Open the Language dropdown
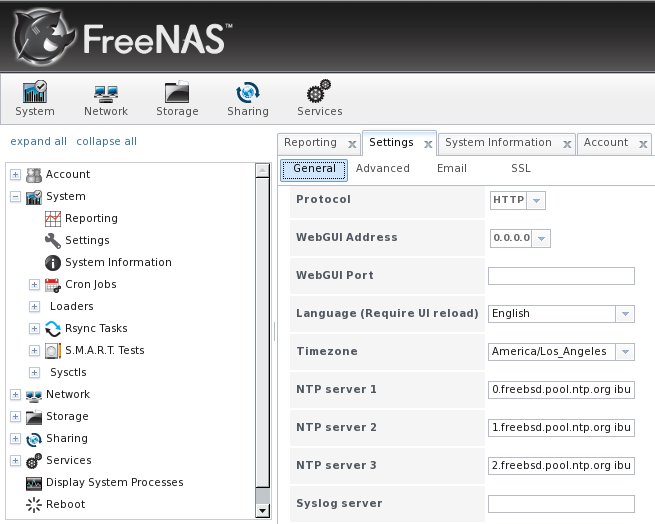 [x=625, y=314]
